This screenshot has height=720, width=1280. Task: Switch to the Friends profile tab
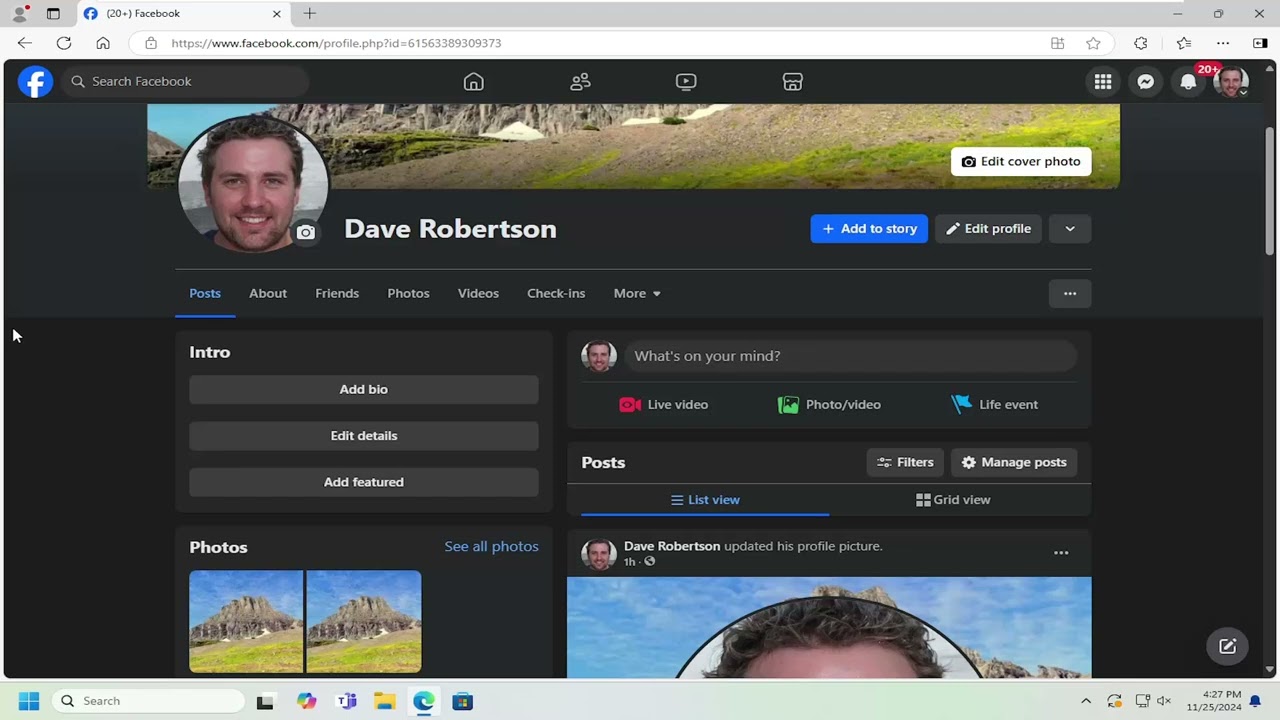point(337,293)
